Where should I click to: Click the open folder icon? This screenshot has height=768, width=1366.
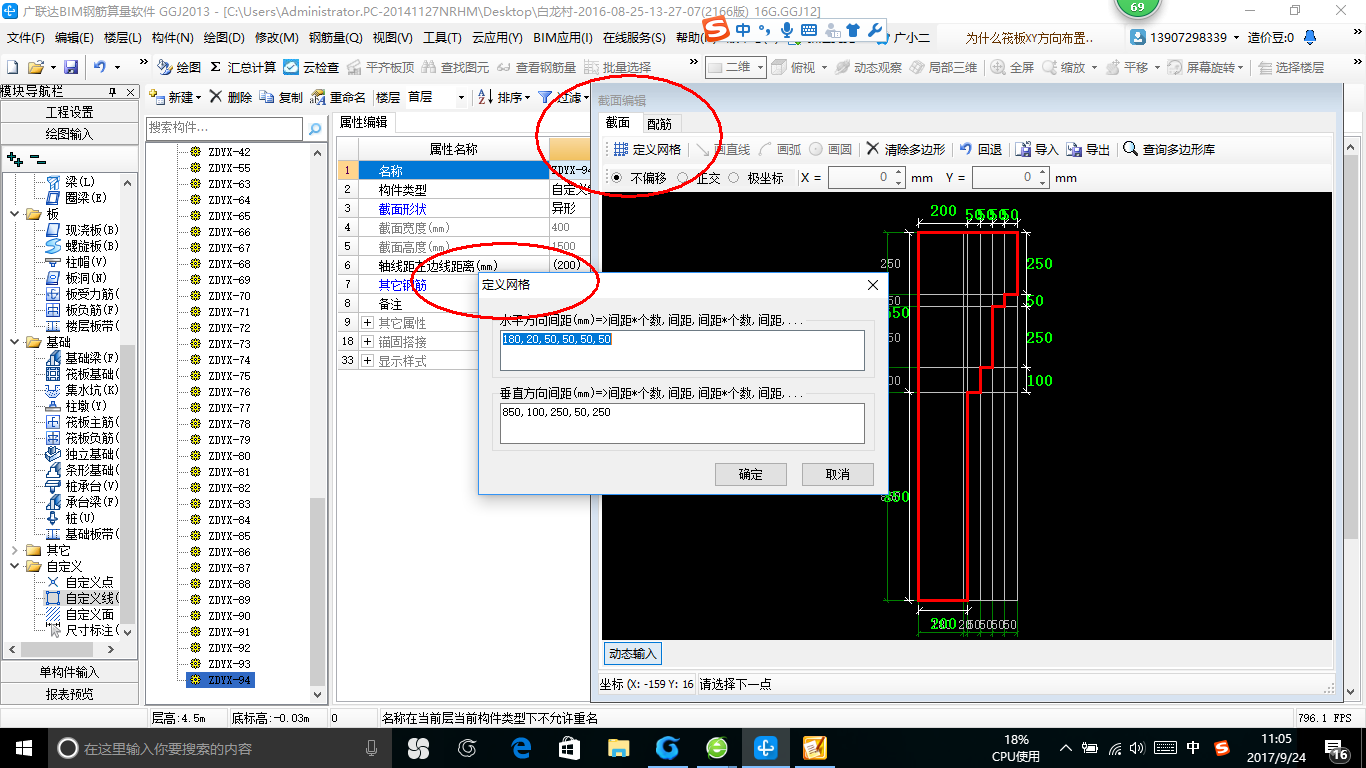tap(36, 67)
